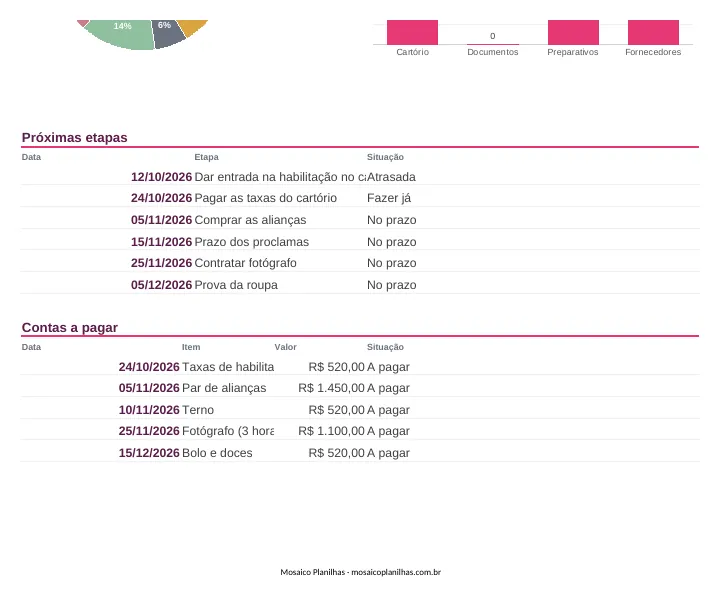Select Contratar fotógrafo cell
The height and width of the screenshot is (597, 719).
[x=245, y=263]
